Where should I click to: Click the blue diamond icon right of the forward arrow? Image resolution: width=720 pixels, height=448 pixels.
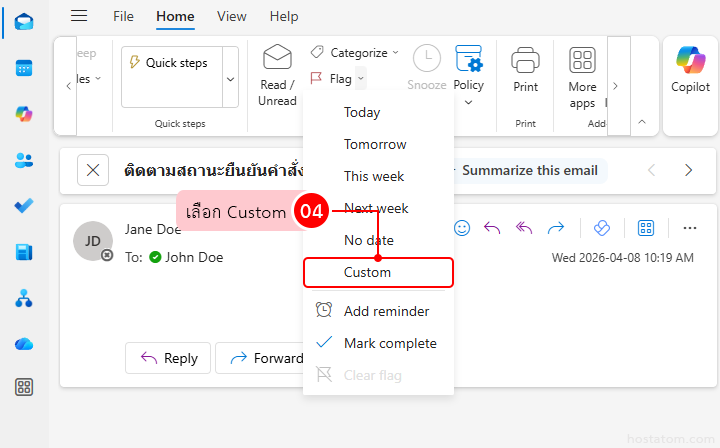coord(602,228)
